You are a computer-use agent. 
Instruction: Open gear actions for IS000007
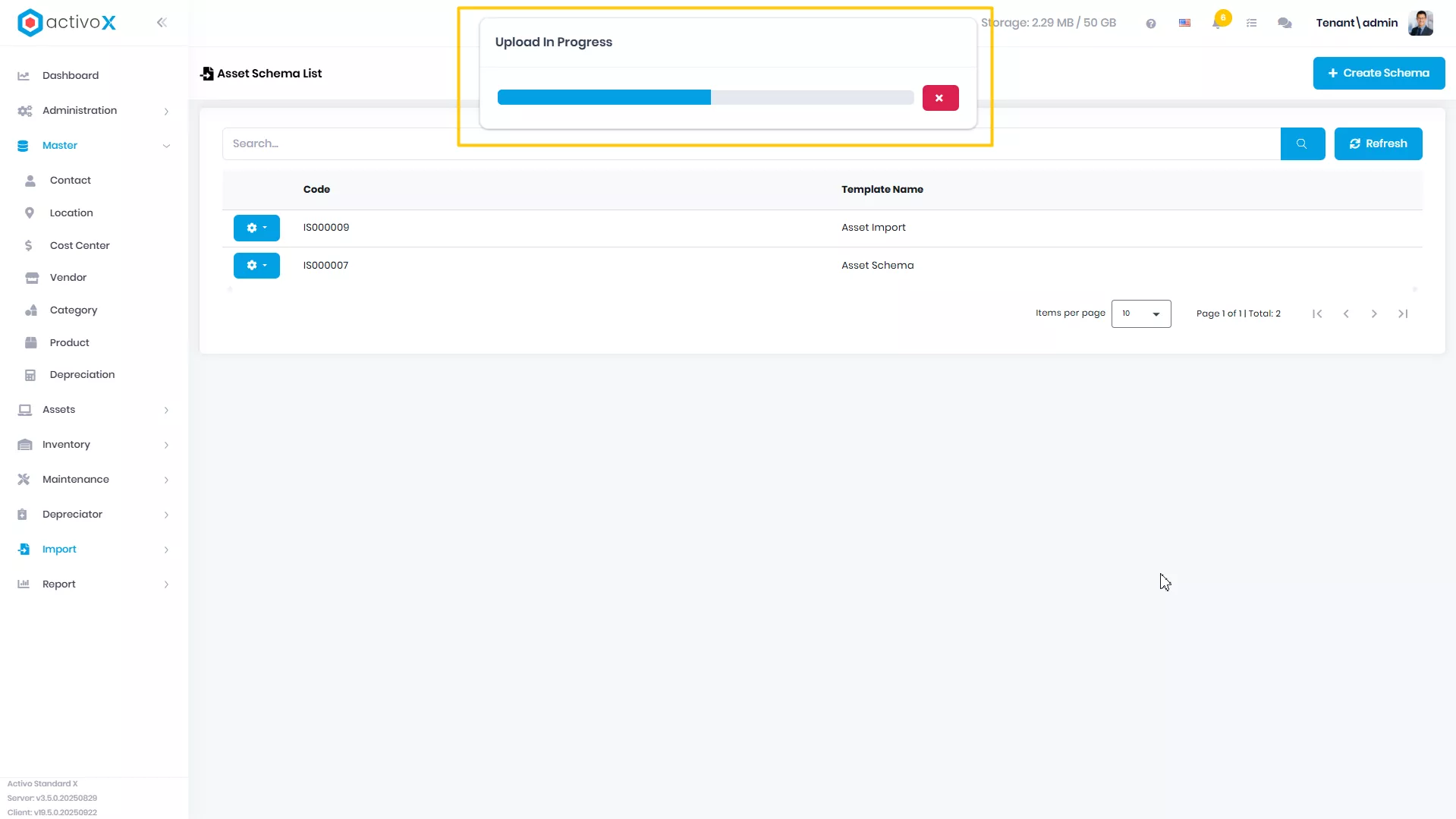click(256, 266)
